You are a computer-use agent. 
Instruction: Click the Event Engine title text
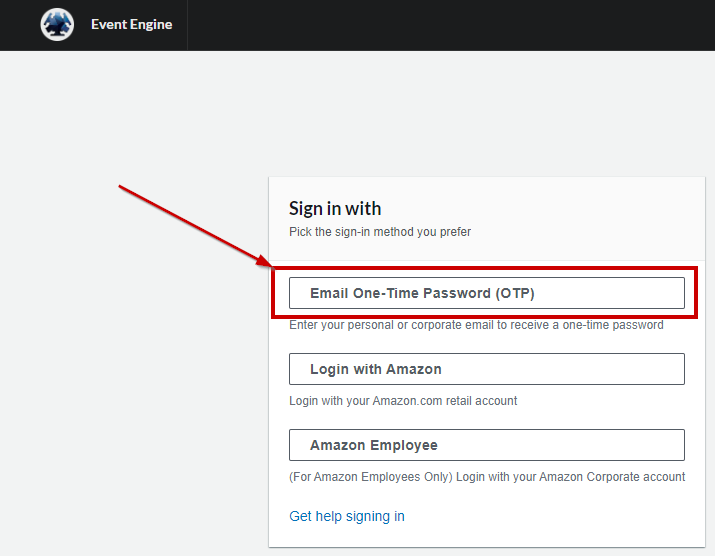point(131,25)
